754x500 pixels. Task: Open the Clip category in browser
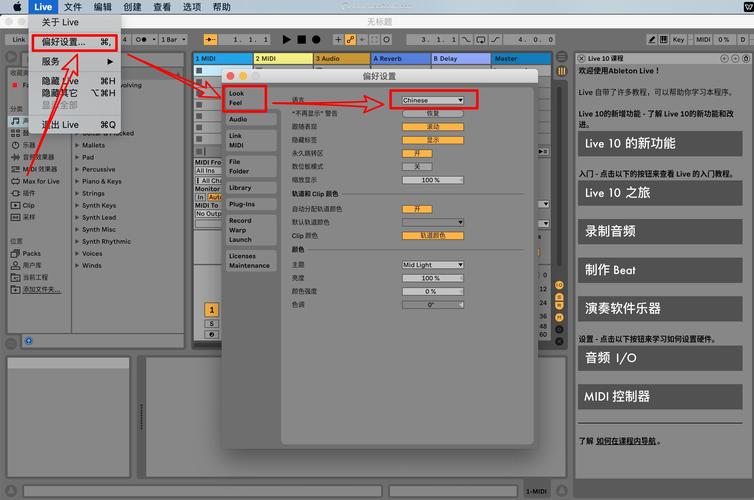coord(23,205)
